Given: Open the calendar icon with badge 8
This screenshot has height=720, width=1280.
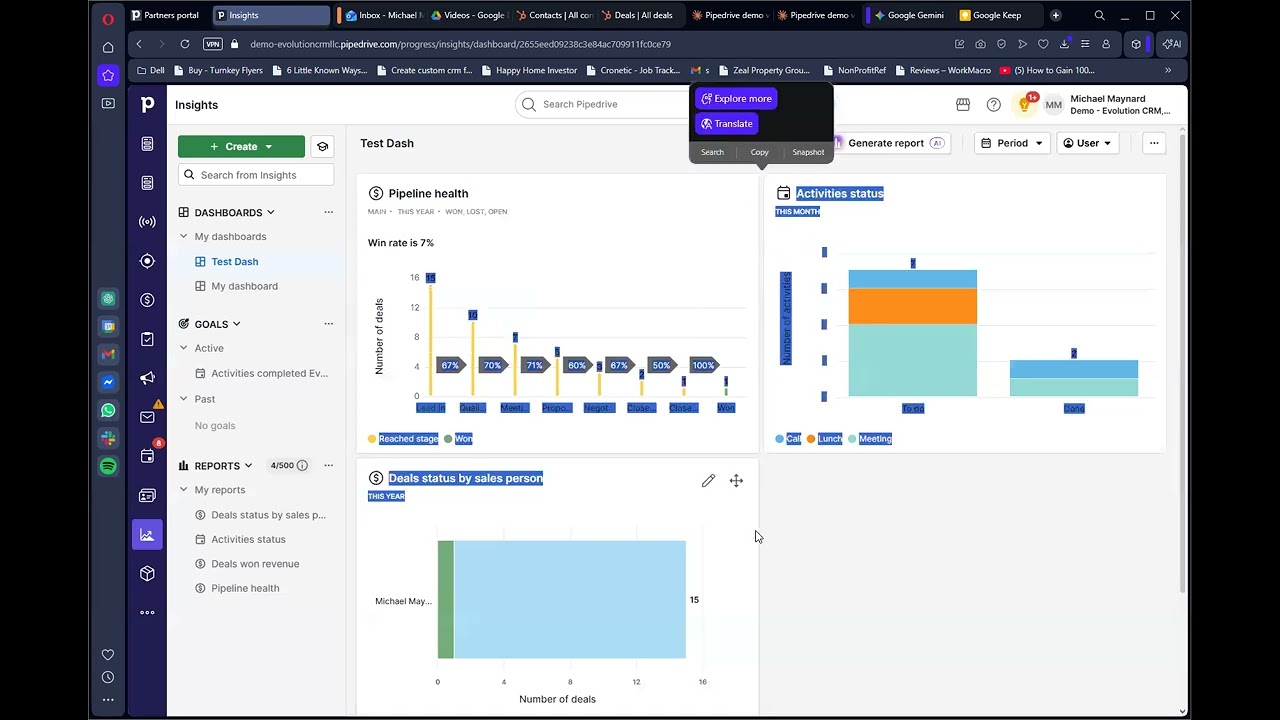Looking at the screenshot, I should (x=147, y=456).
